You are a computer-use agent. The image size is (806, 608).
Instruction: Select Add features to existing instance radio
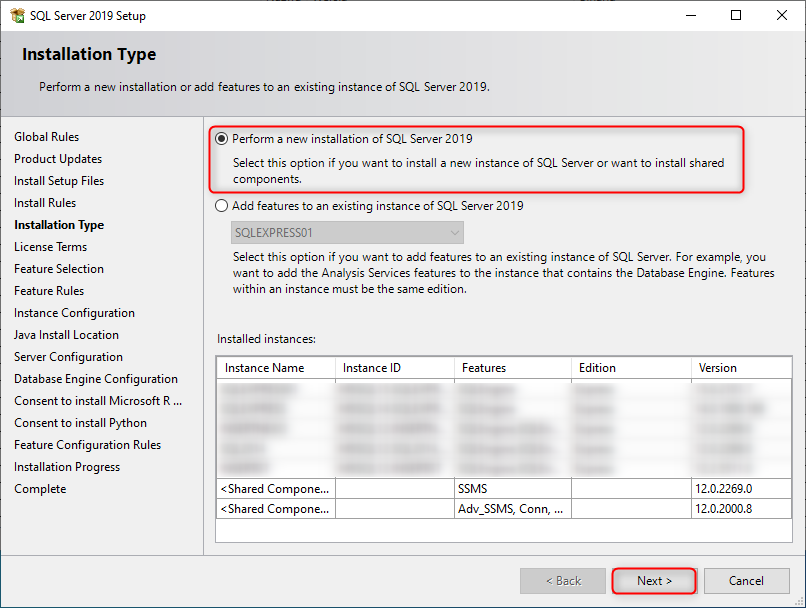click(x=222, y=206)
